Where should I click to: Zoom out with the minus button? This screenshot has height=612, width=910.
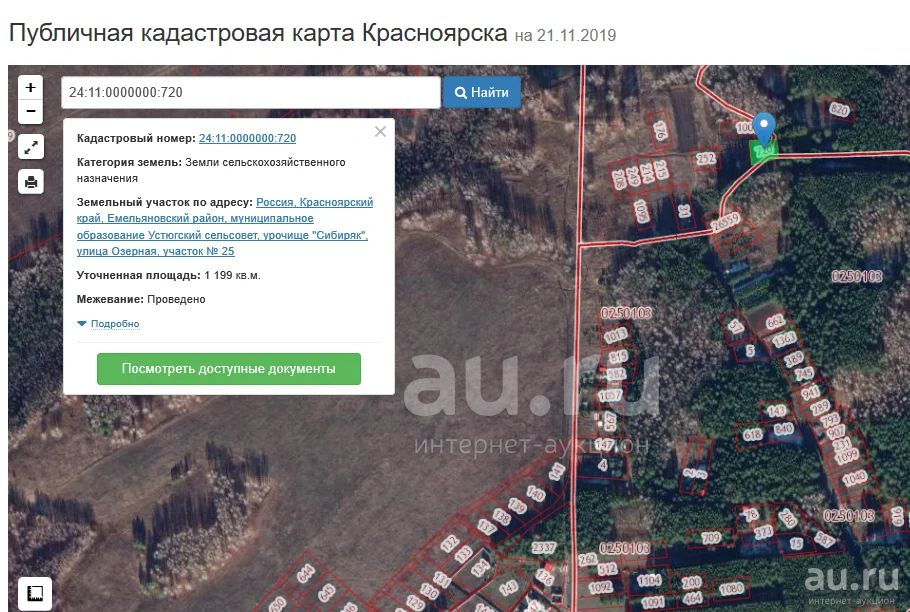coord(31,111)
